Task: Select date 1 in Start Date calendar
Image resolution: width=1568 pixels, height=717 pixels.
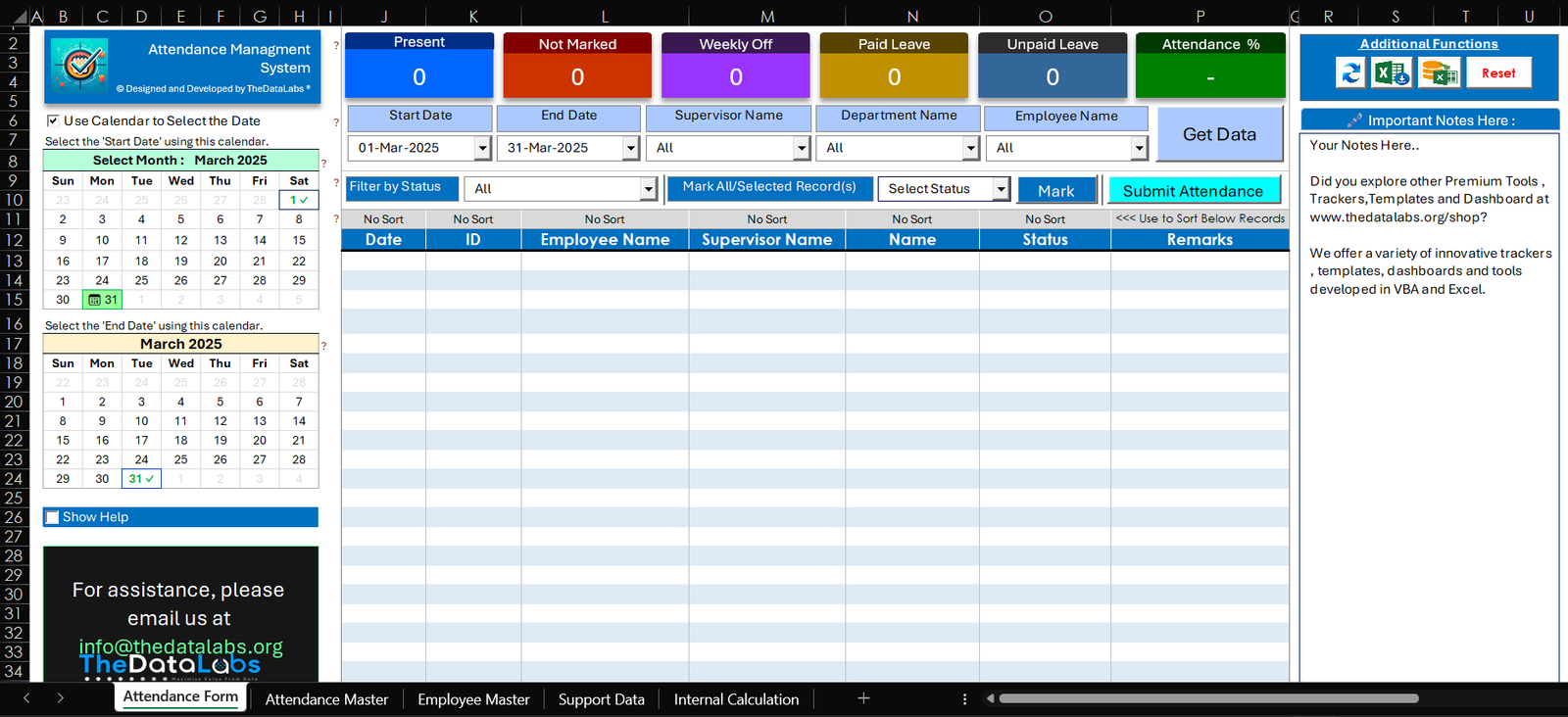Action: [299, 200]
